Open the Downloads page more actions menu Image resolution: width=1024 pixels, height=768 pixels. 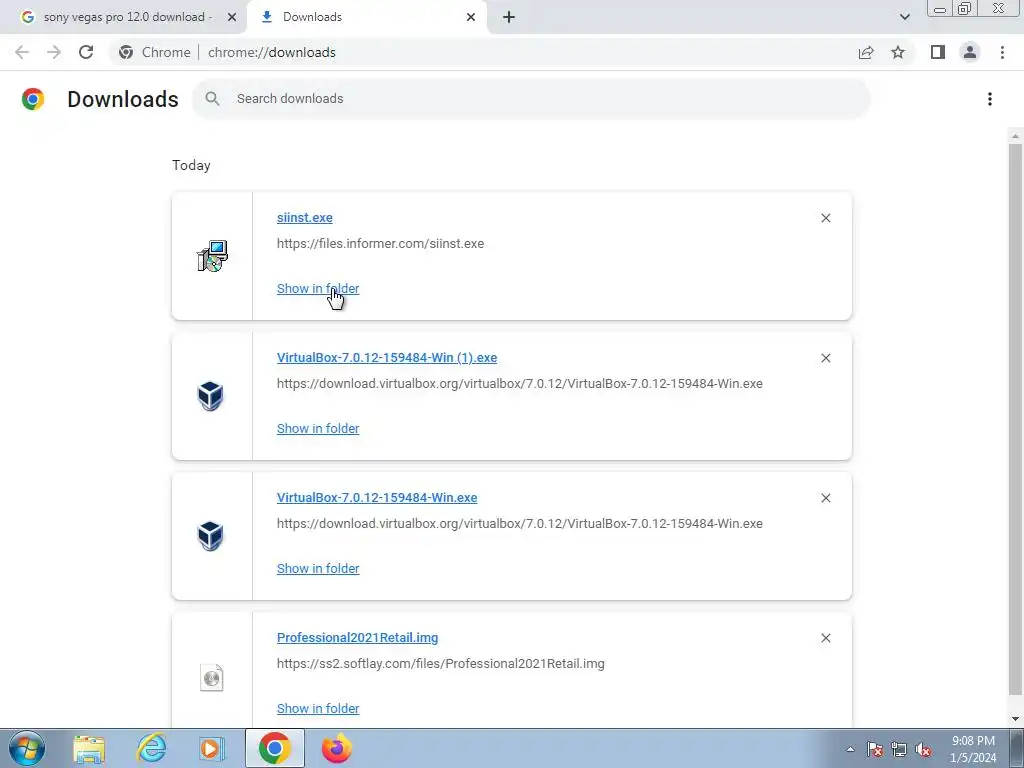coord(990,99)
